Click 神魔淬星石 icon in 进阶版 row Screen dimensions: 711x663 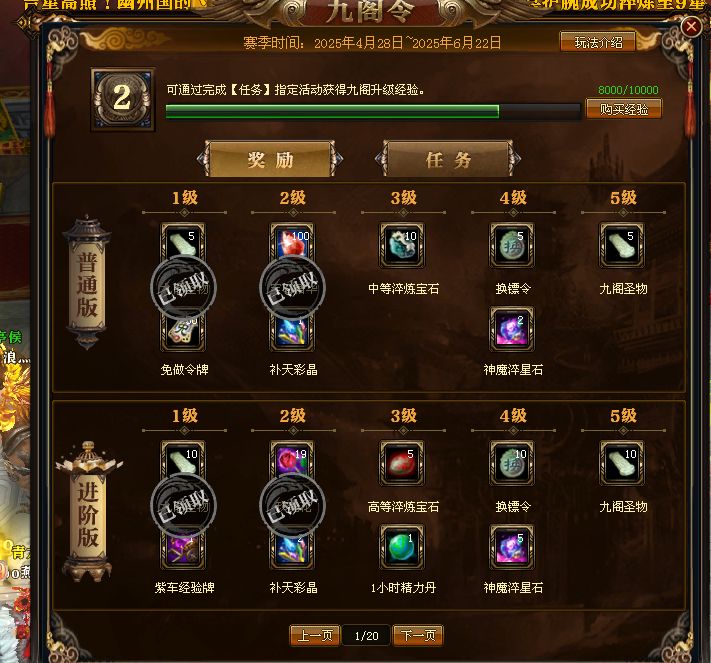[x=512, y=547]
